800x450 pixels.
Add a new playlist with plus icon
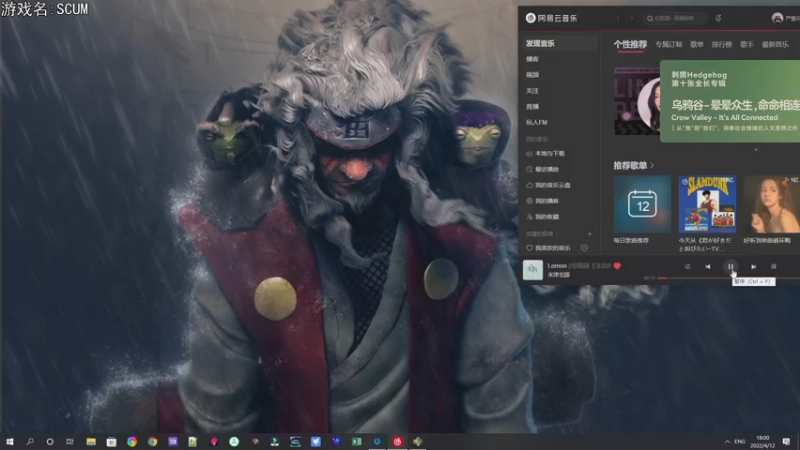point(590,234)
